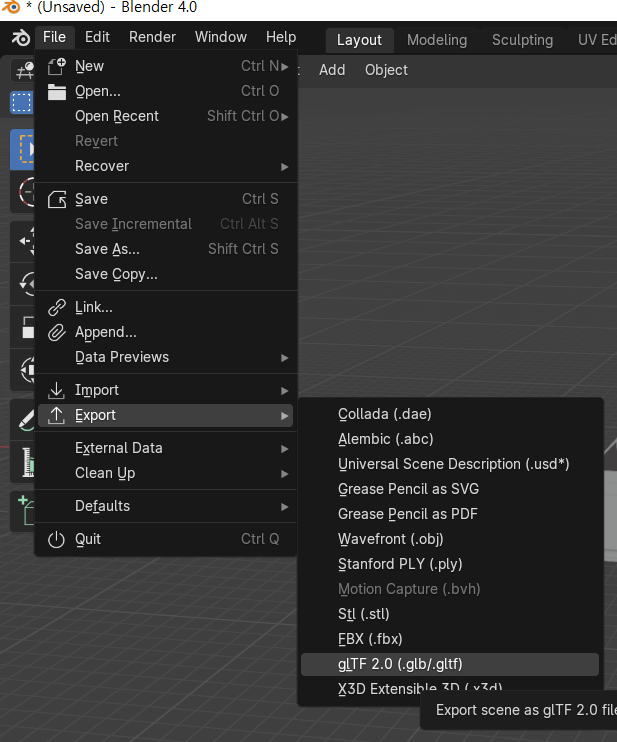The image size is (617, 742).
Task: Export as Wavefront (.obj)
Action: coord(450,539)
